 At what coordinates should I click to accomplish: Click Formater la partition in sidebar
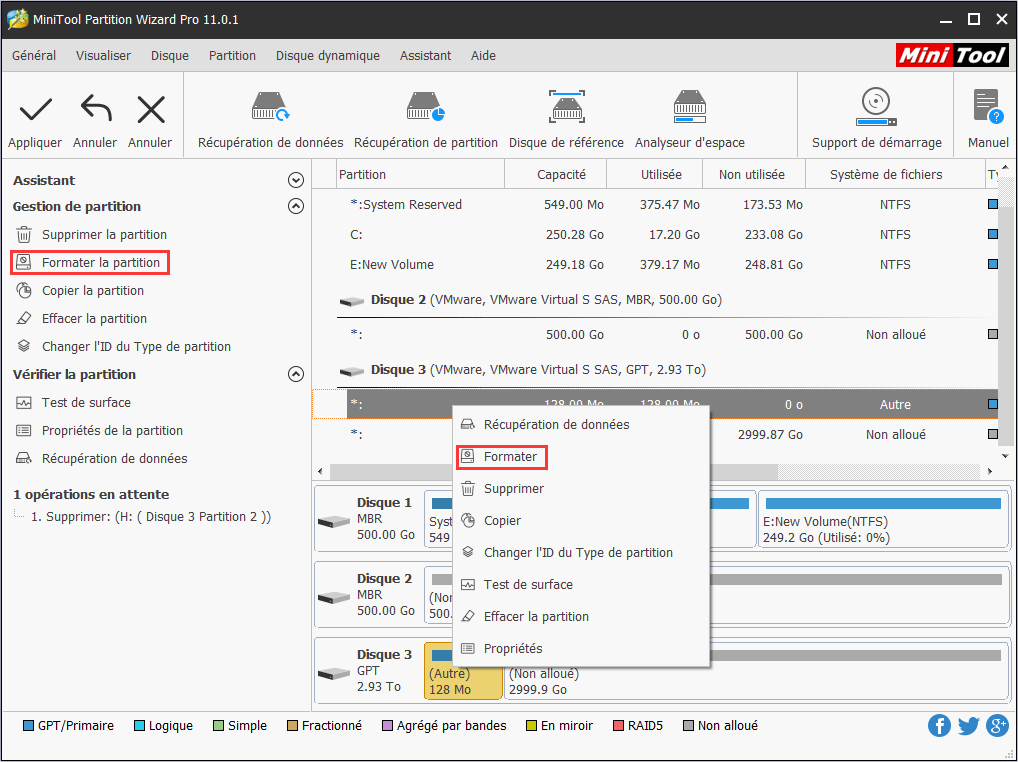pos(100,263)
